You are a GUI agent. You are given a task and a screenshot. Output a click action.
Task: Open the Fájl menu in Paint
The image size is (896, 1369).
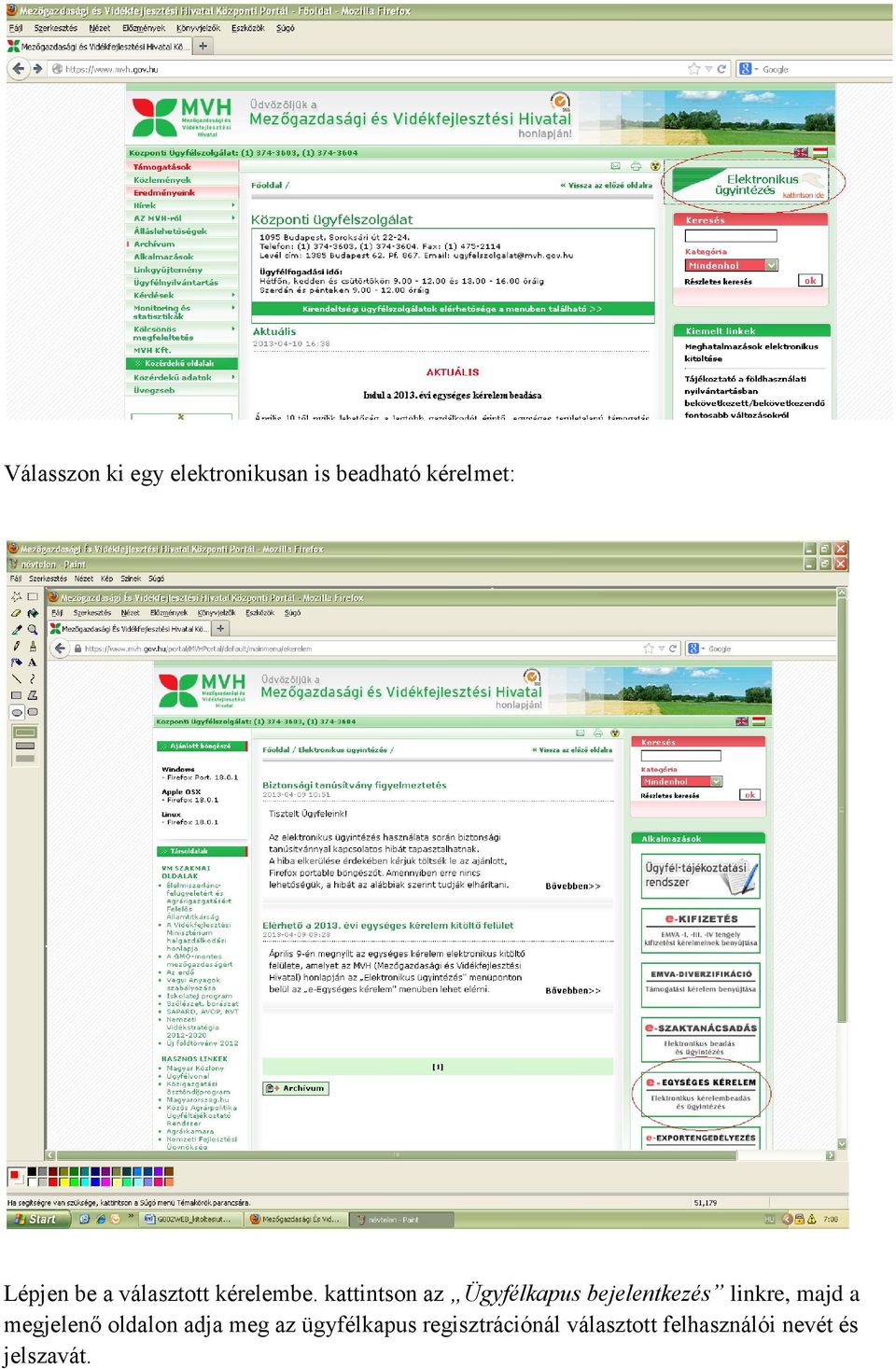pos(16,579)
